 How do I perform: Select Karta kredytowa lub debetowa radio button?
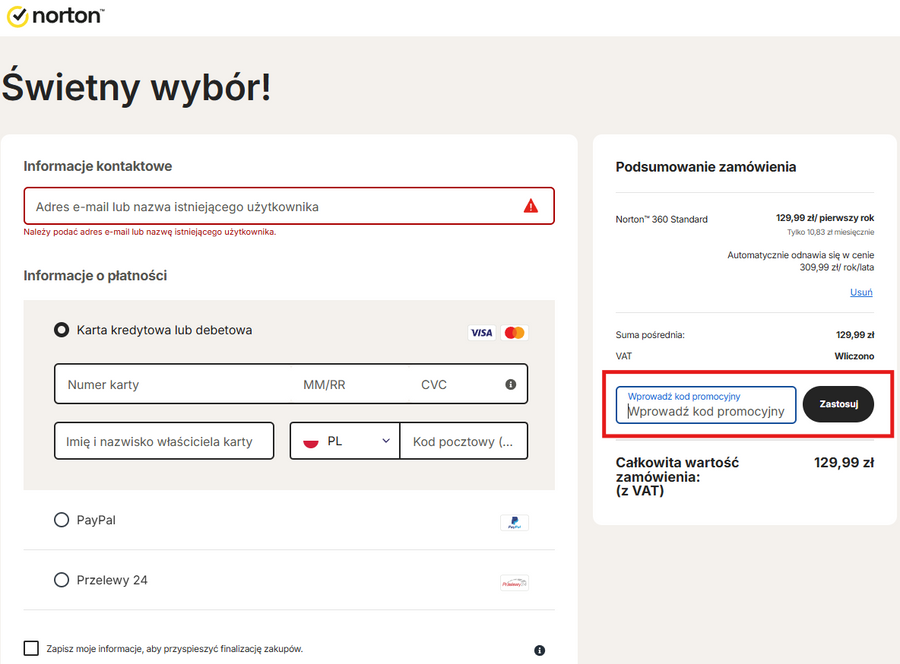pos(62,330)
